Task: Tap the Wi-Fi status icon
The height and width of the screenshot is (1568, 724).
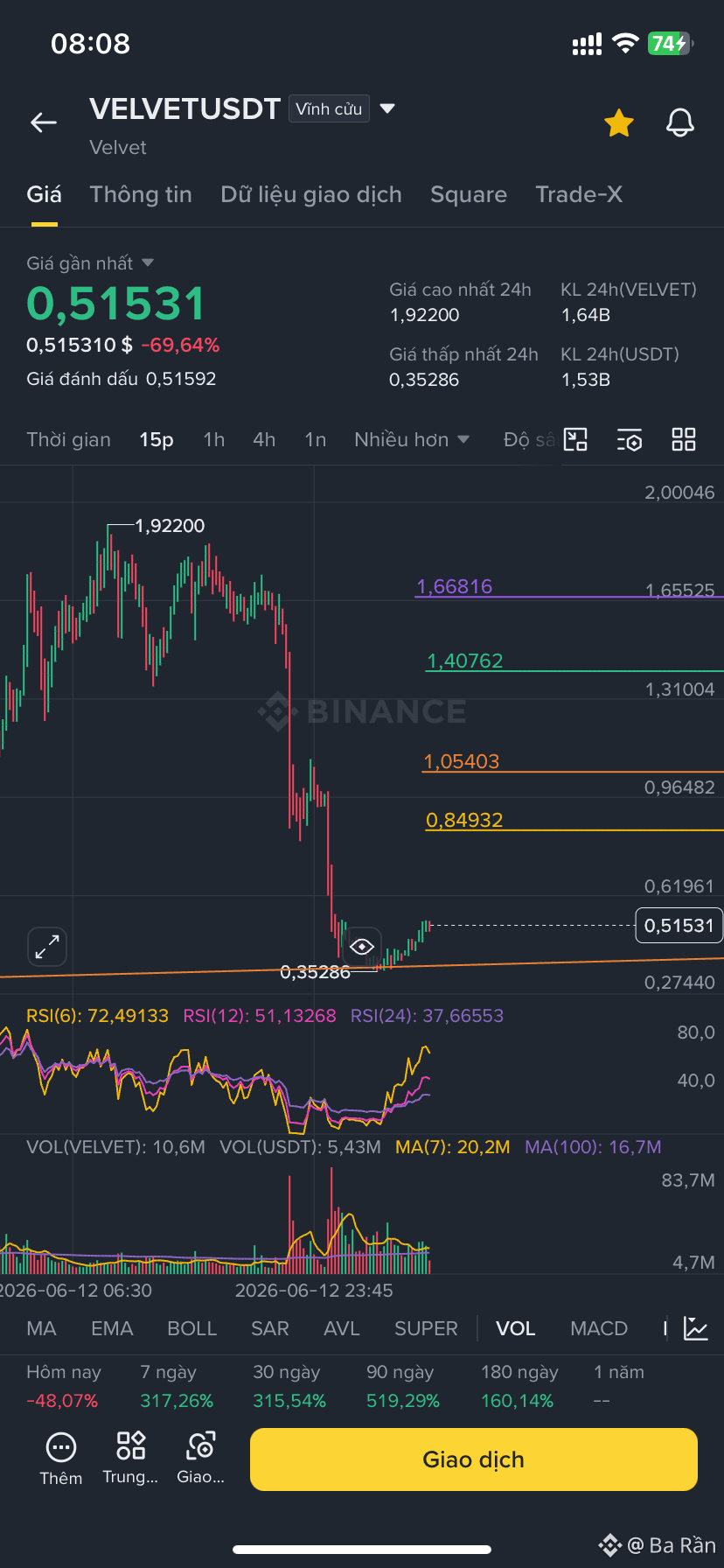Action: pos(625,44)
